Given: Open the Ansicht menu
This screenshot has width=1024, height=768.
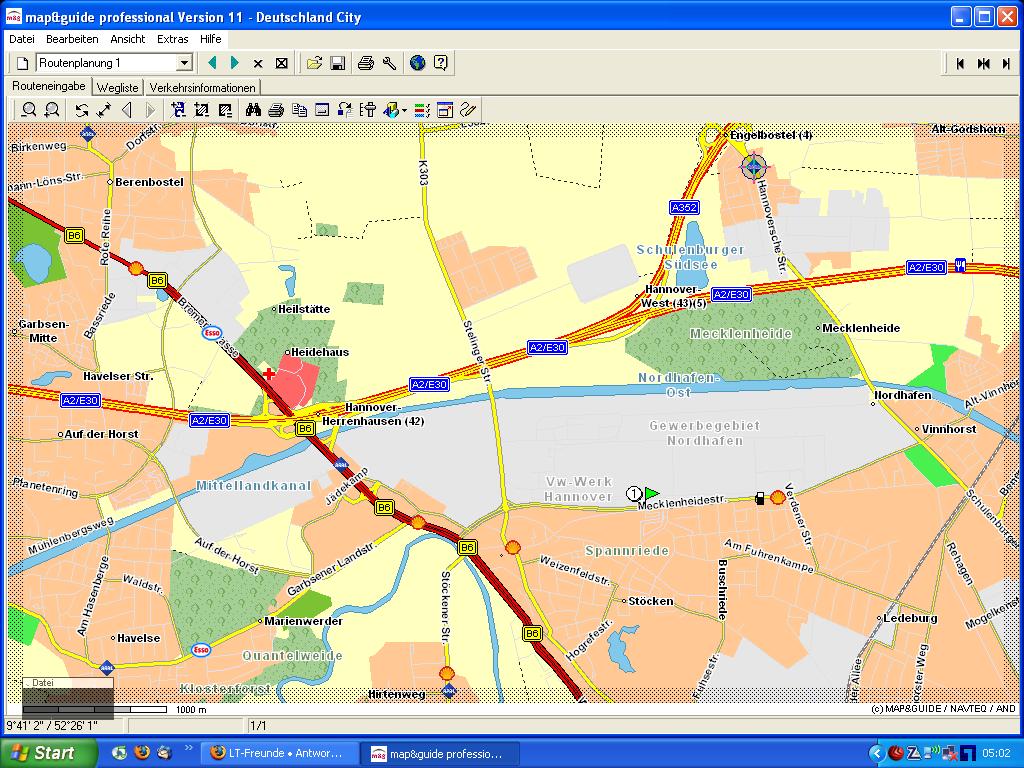Looking at the screenshot, I should 128,39.
